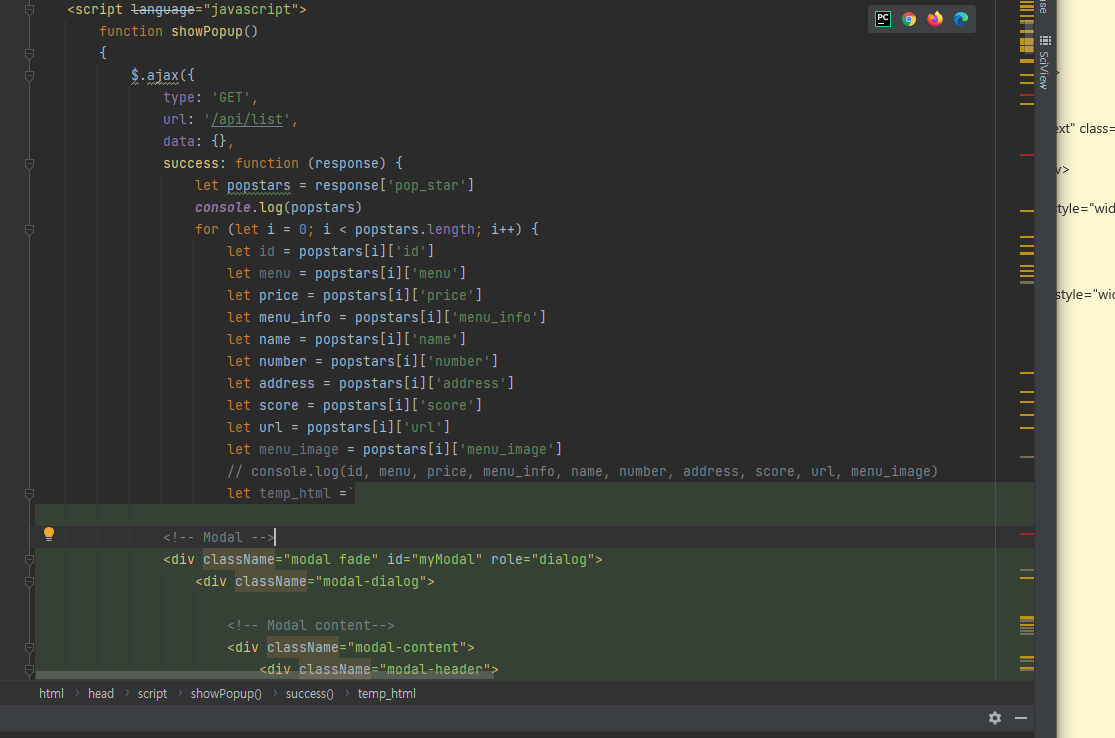Click 'data: {}' property line

tap(198, 141)
